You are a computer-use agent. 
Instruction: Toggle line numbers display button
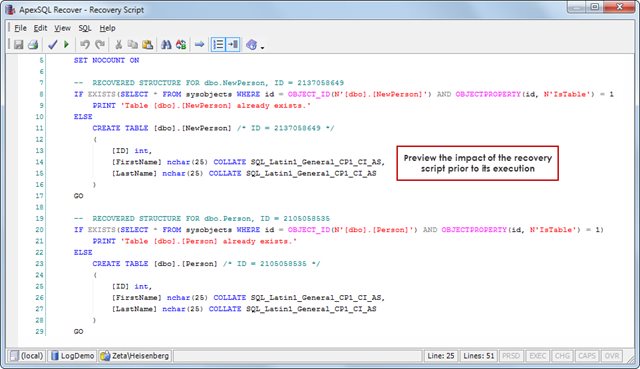218,44
